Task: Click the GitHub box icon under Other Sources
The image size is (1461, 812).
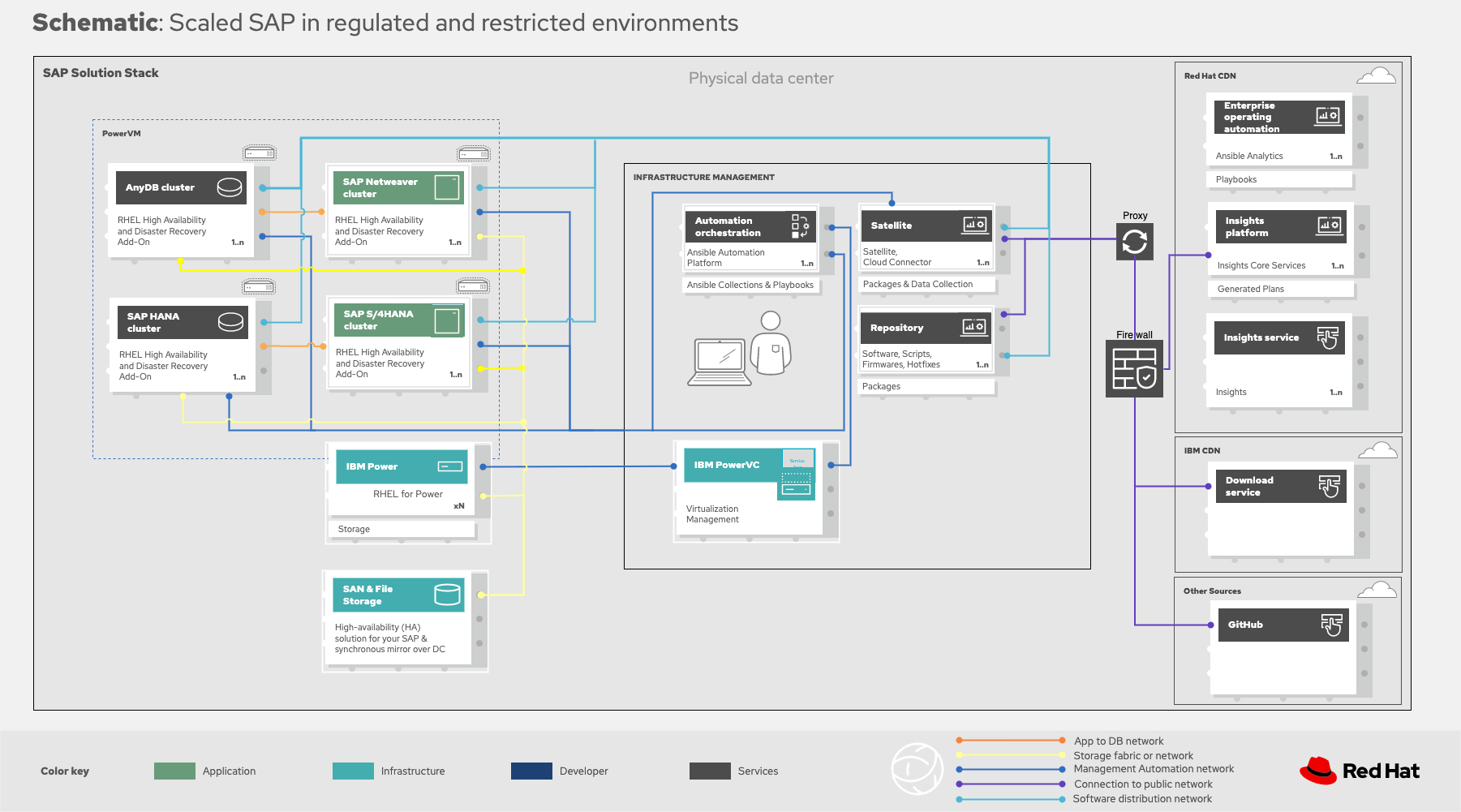Action: (x=1333, y=625)
